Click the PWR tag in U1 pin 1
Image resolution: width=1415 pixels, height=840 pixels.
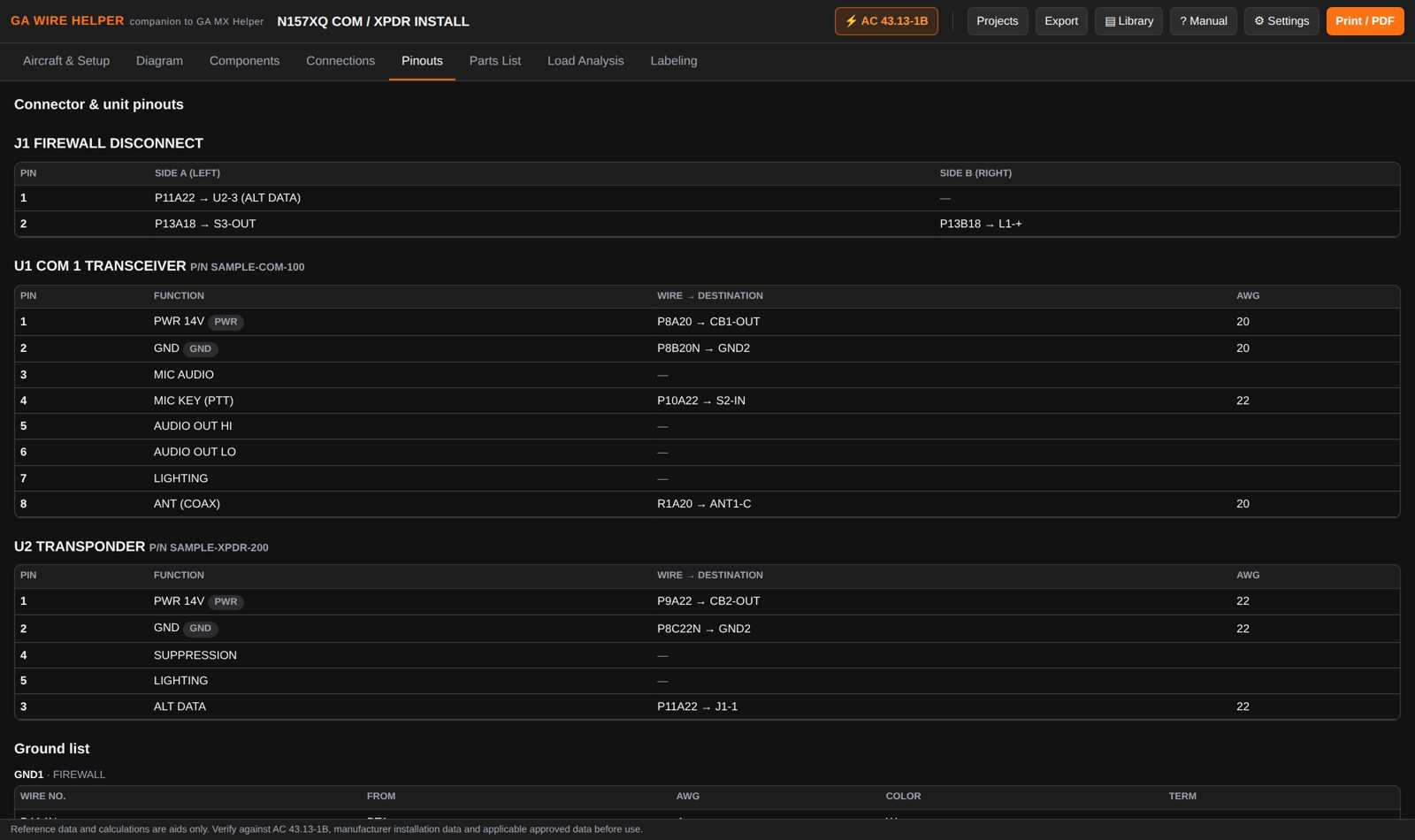[226, 322]
